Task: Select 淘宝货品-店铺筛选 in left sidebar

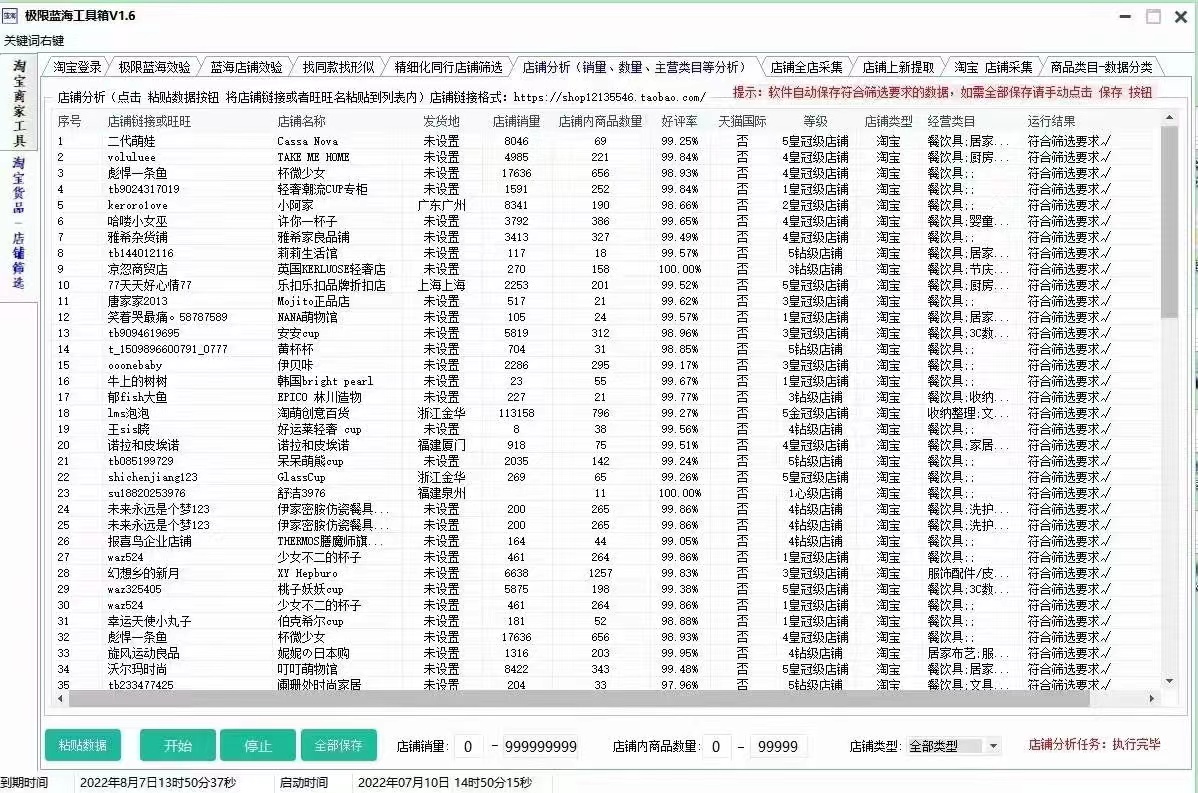Action: (18, 222)
